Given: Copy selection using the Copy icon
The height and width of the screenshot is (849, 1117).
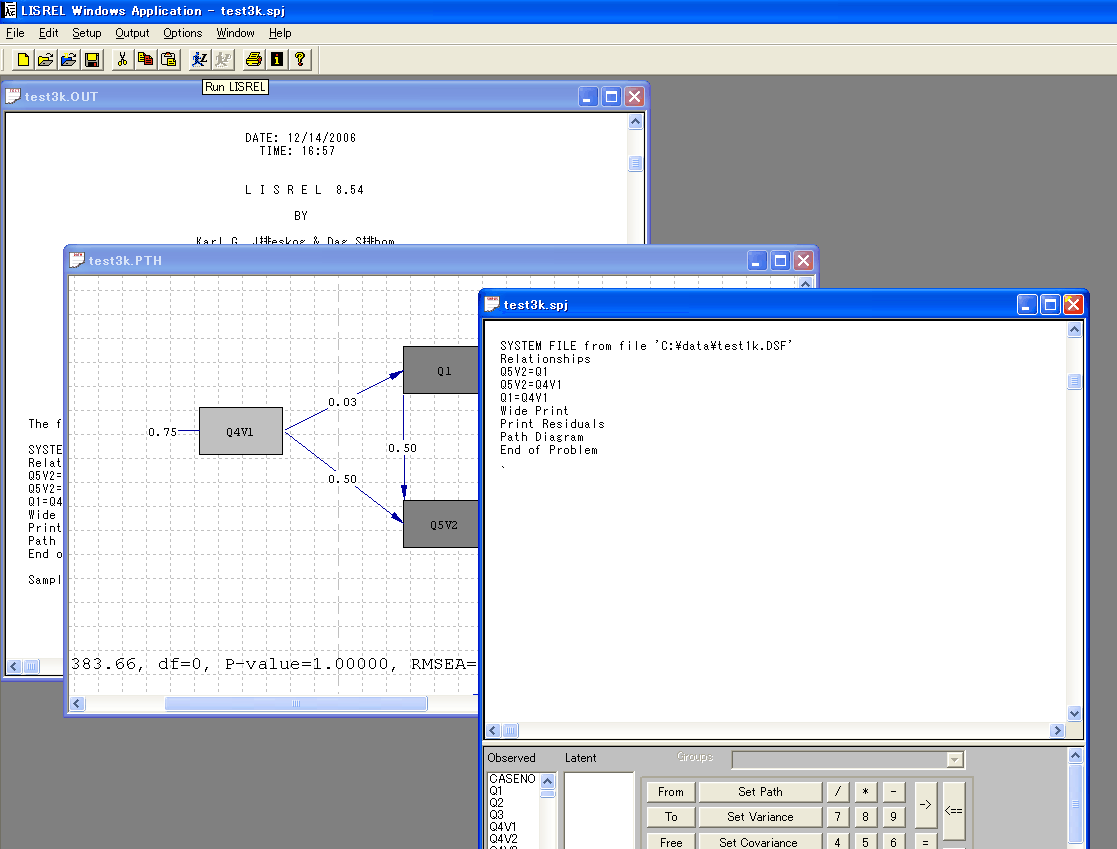Looking at the screenshot, I should (x=145, y=59).
